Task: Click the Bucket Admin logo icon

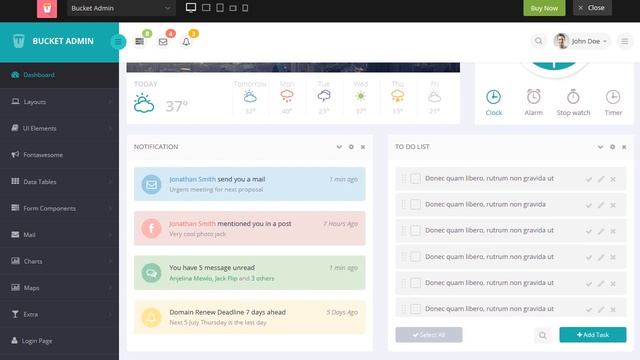Action: pyautogui.click(x=18, y=41)
